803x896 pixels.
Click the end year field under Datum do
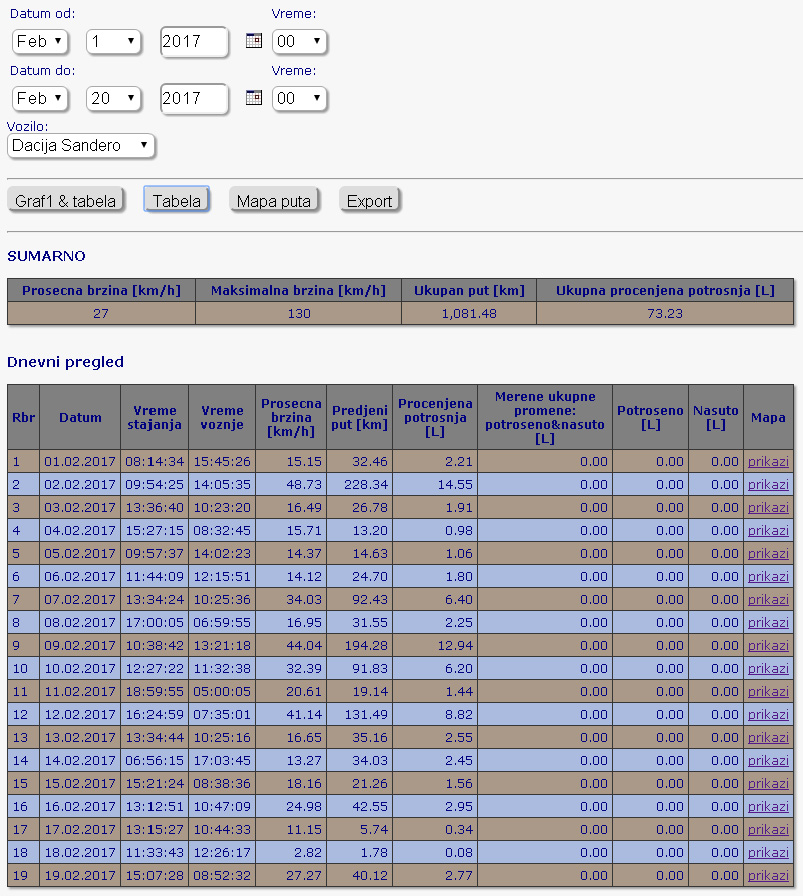click(x=194, y=98)
